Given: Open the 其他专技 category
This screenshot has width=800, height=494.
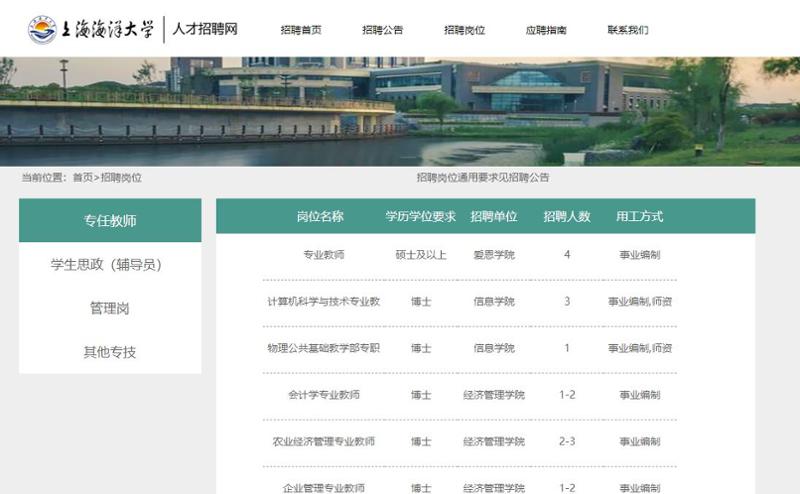Looking at the screenshot, I should 110,352.
